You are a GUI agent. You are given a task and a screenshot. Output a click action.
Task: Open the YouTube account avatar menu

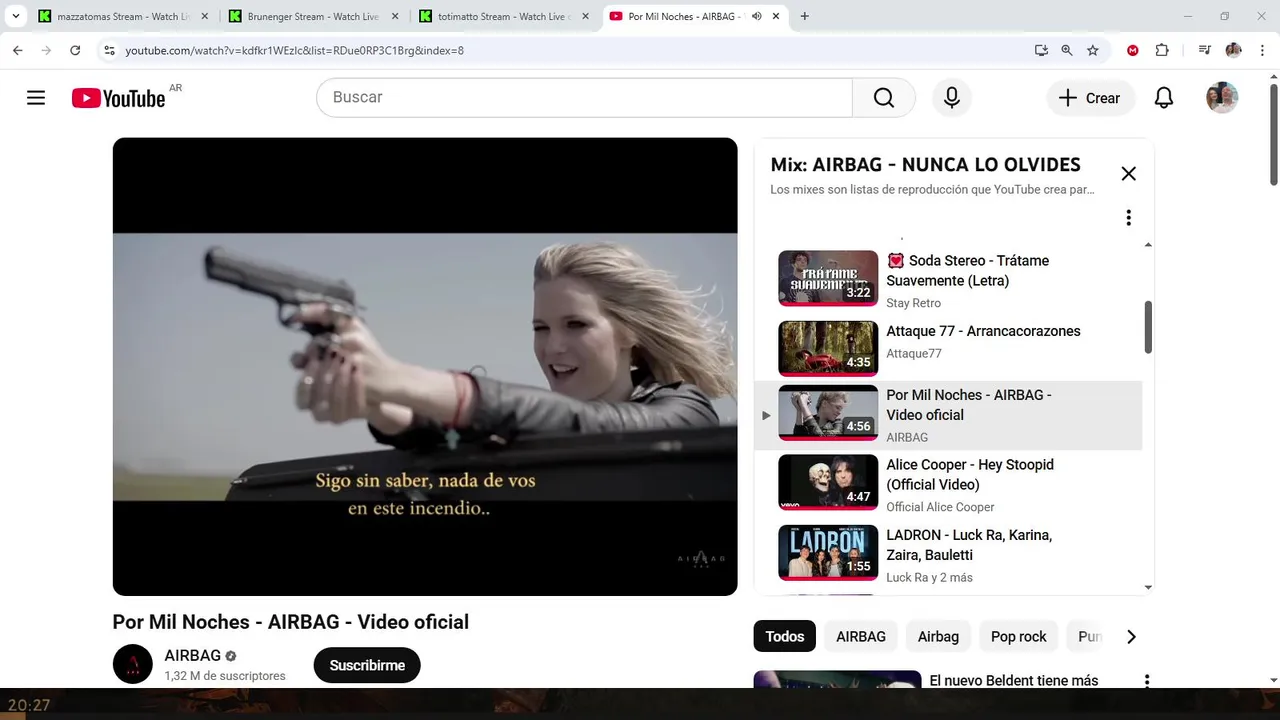(x=1222, y=98)
